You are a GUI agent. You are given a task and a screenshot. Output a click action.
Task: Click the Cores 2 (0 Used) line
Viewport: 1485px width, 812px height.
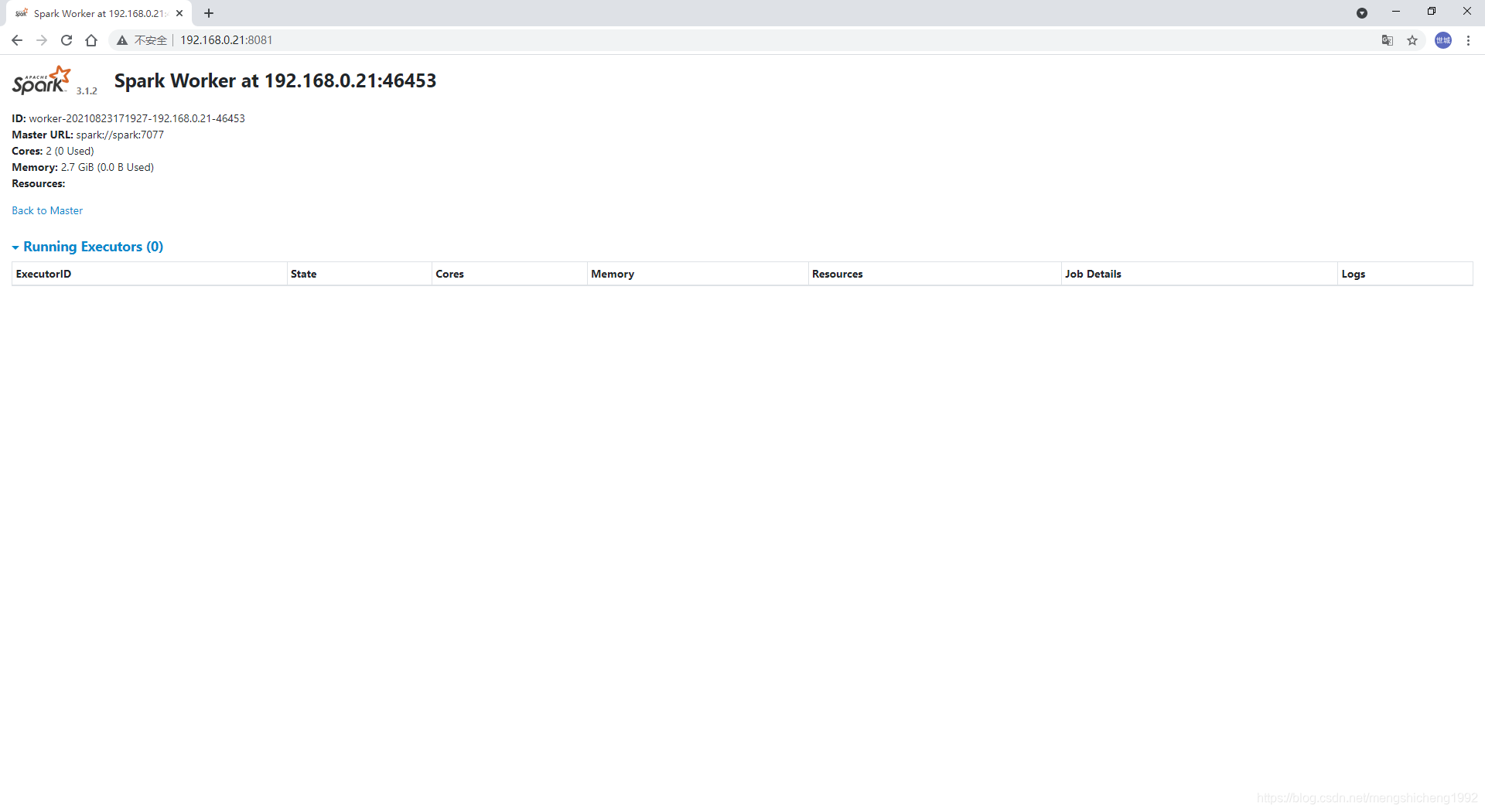click(x=53, y=151)
